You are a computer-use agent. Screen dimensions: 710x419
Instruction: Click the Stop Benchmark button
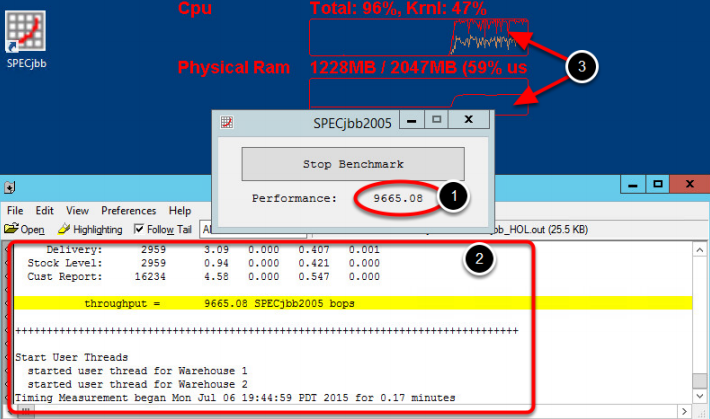[353, 164]
